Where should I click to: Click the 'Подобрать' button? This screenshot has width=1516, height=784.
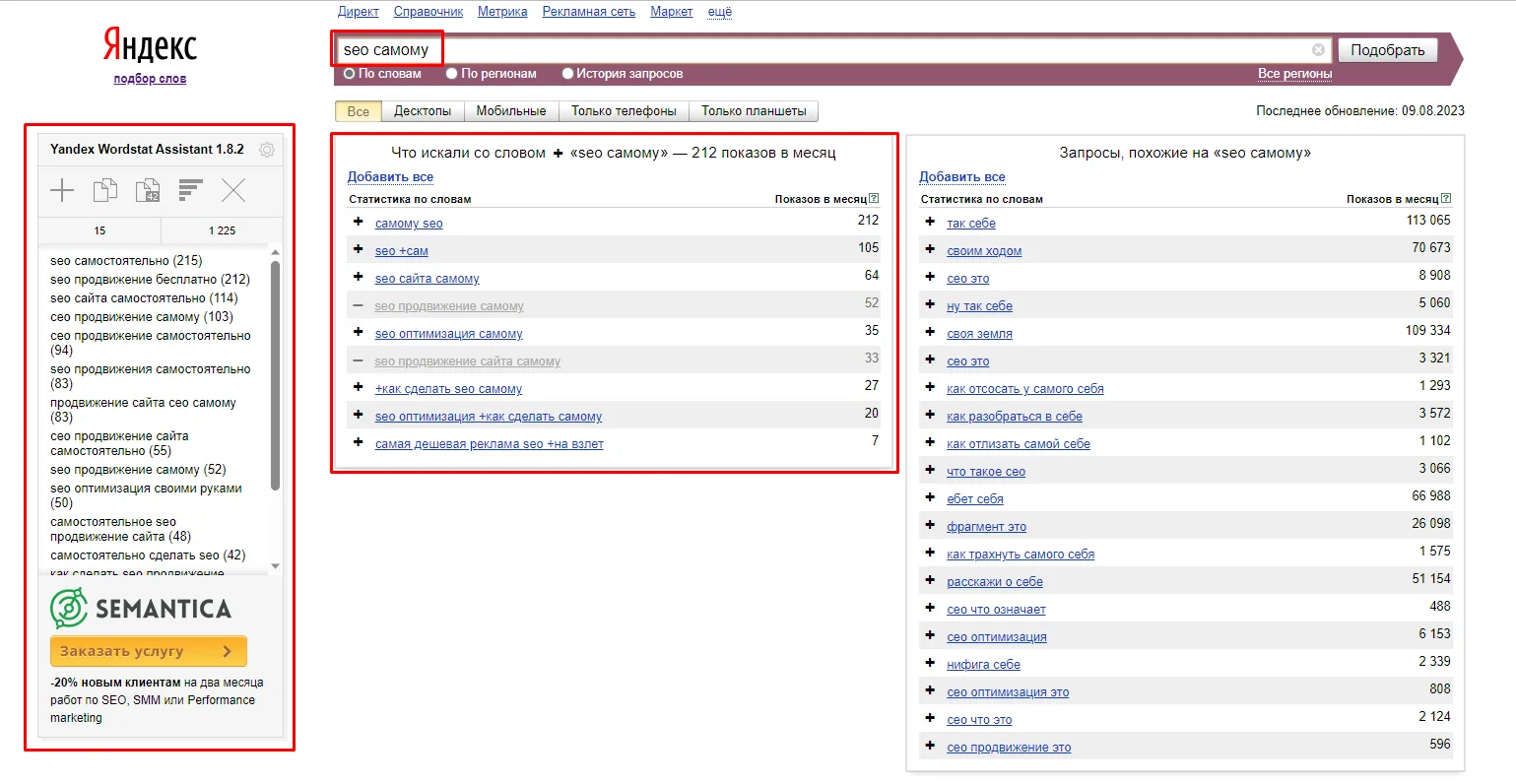[1387, 50]
